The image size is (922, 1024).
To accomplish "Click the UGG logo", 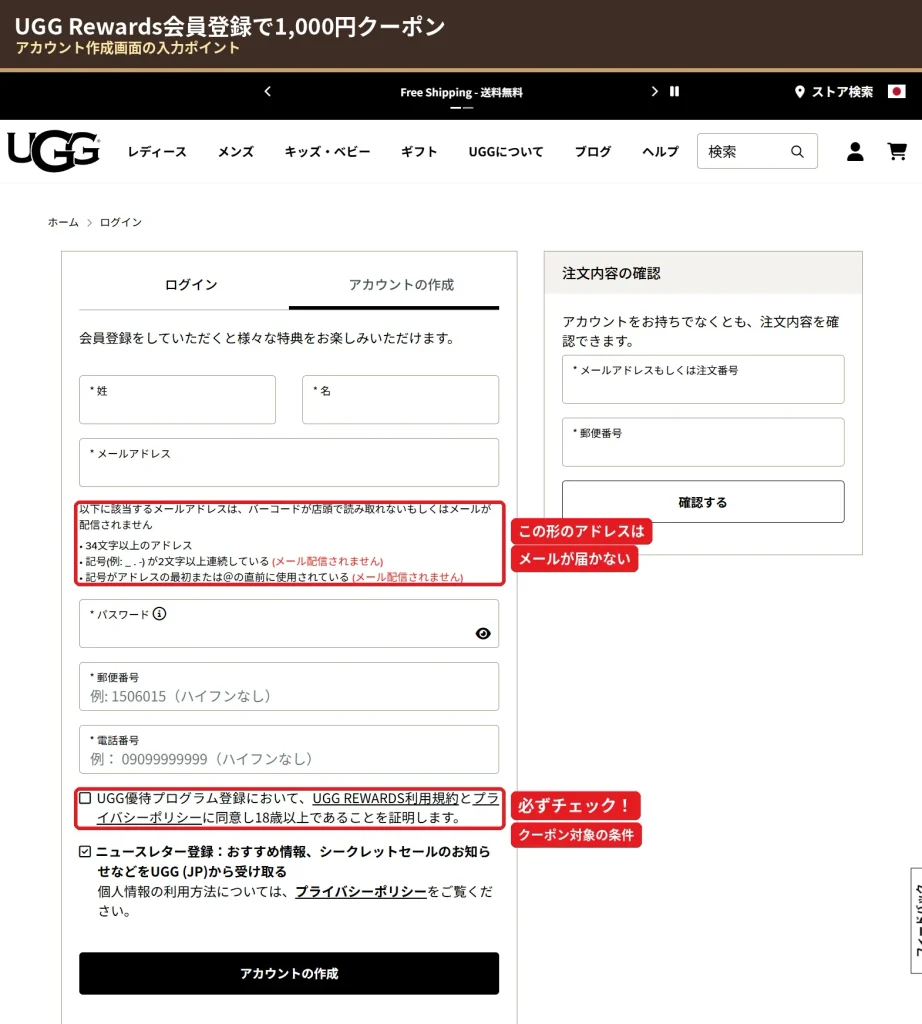I will (54, 151).
